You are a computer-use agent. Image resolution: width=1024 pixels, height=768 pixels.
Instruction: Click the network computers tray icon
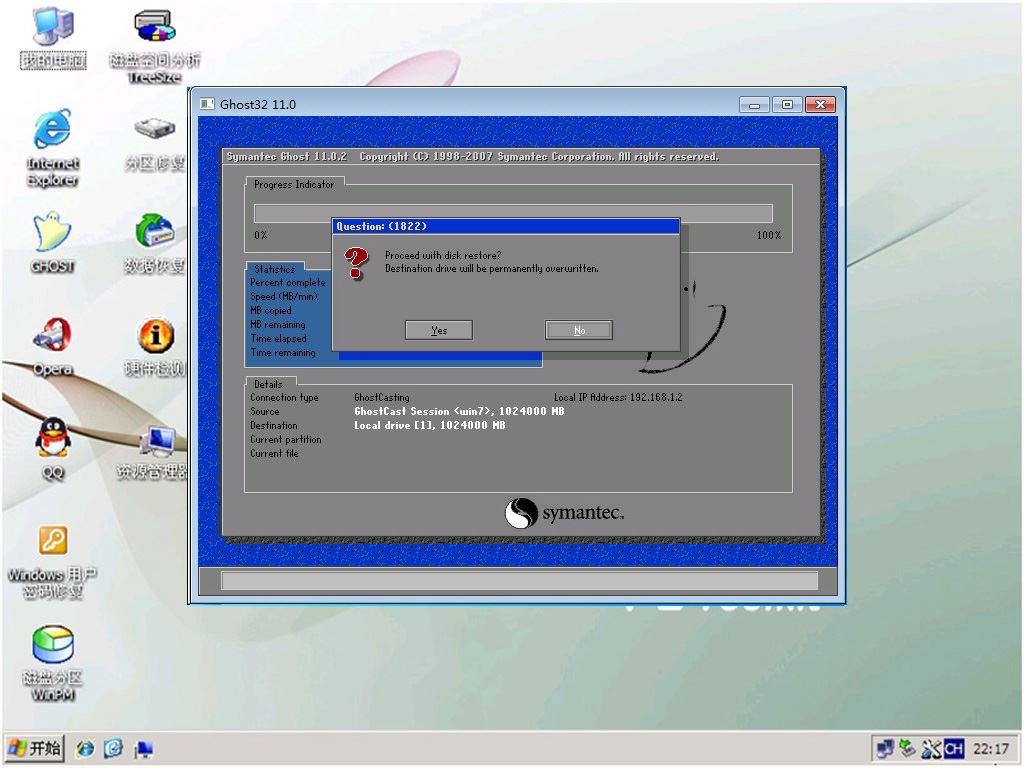point(885,748)
